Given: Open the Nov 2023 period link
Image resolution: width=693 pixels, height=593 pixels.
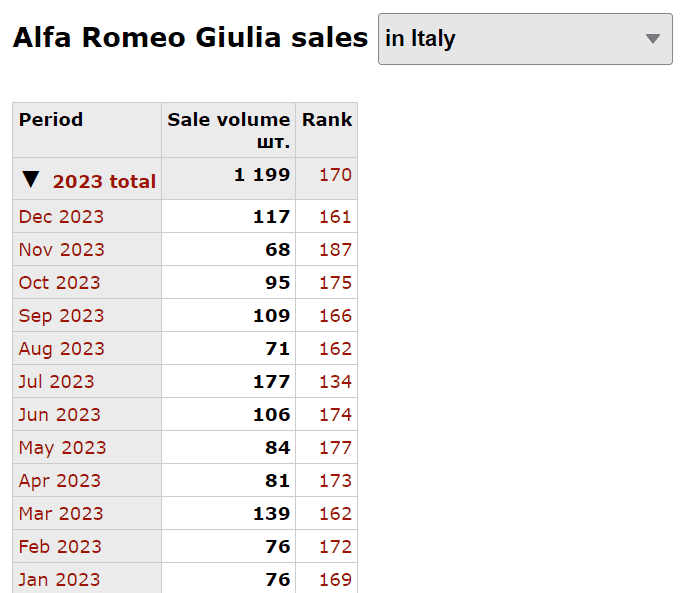Looking at the screenshot, I should [62, 250].
